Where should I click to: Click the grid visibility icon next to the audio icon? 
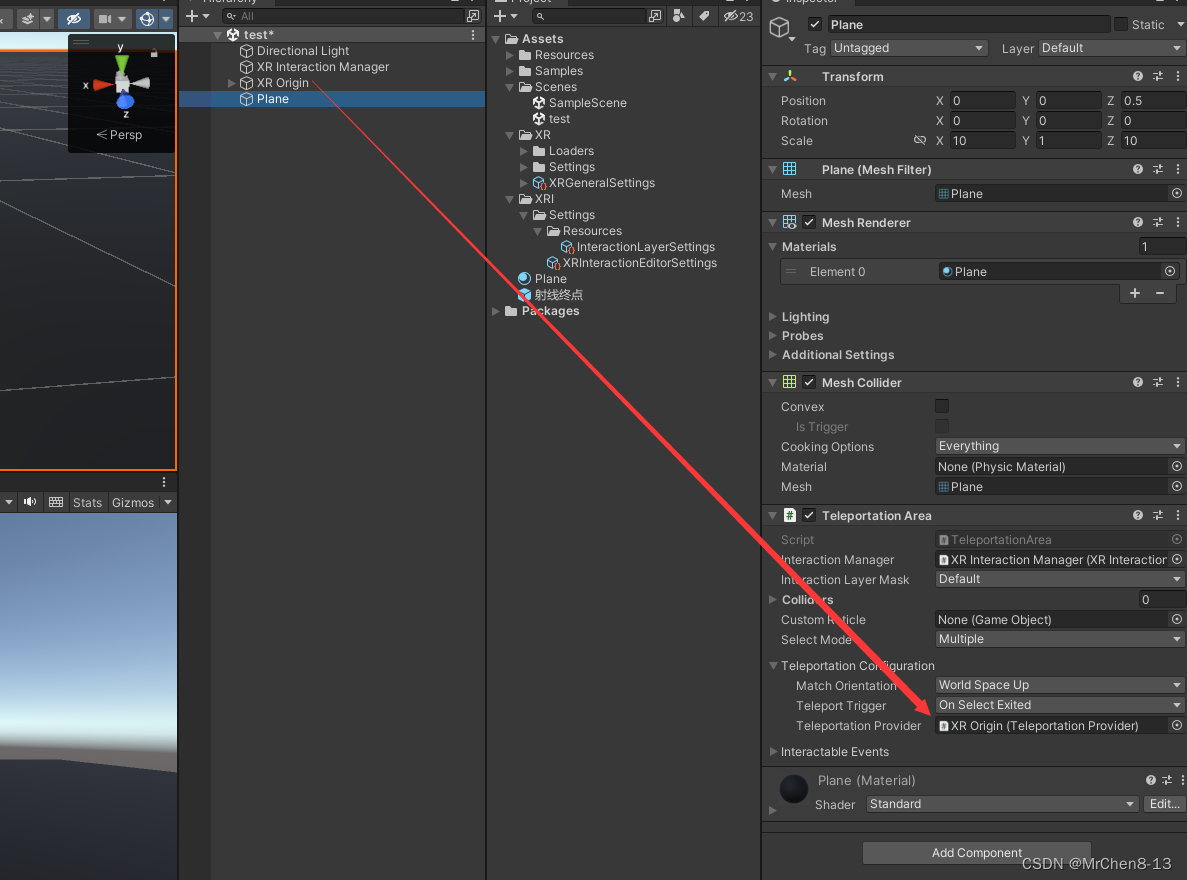pos(55,502)
